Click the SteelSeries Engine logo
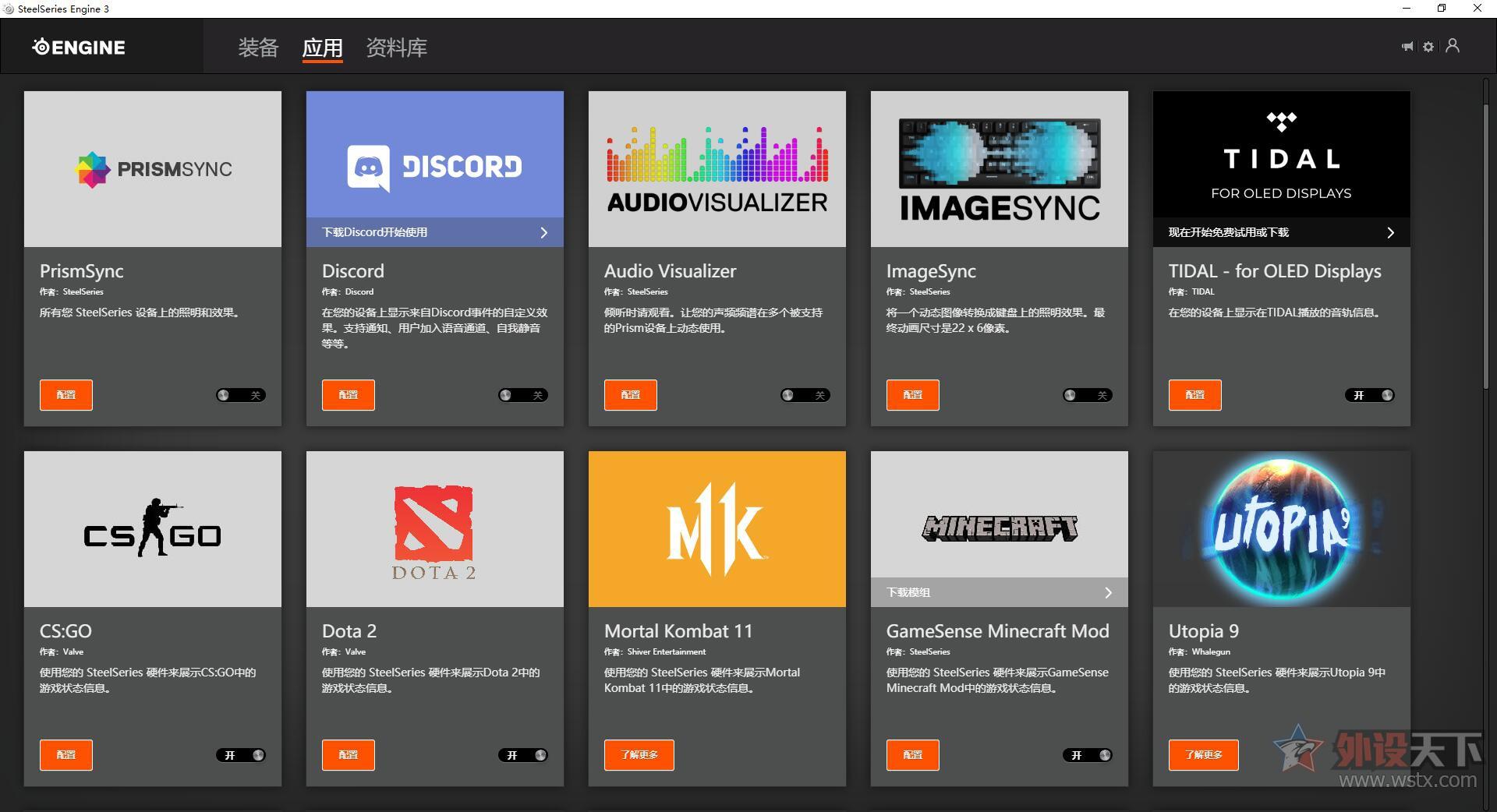The width and height of the screenshot is (1497, 812). coord(79,48)
